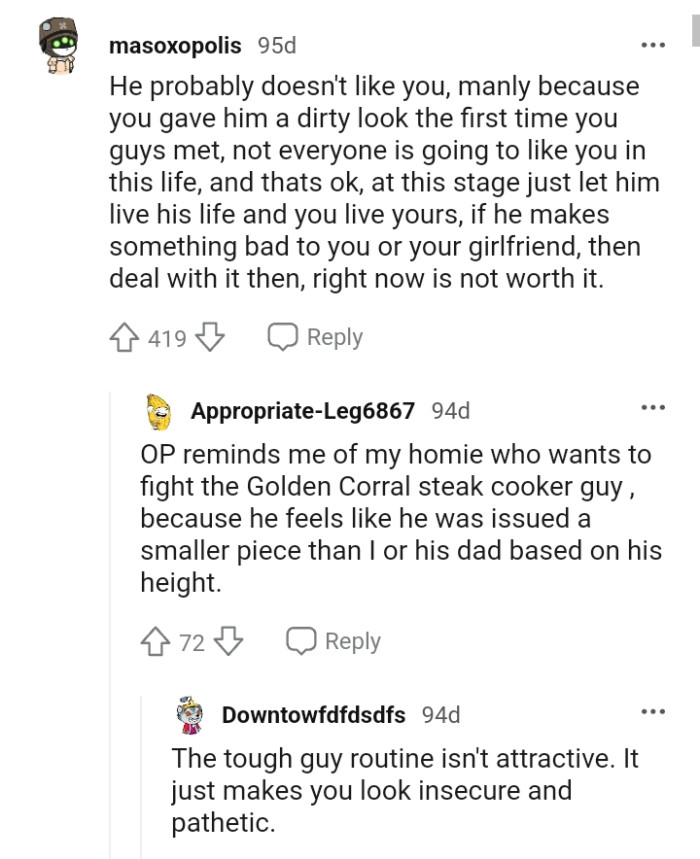Upvote Appropriate-Leg6867's comment
The width and height of the screenshot is (700, 859).
tap(154, 640)
